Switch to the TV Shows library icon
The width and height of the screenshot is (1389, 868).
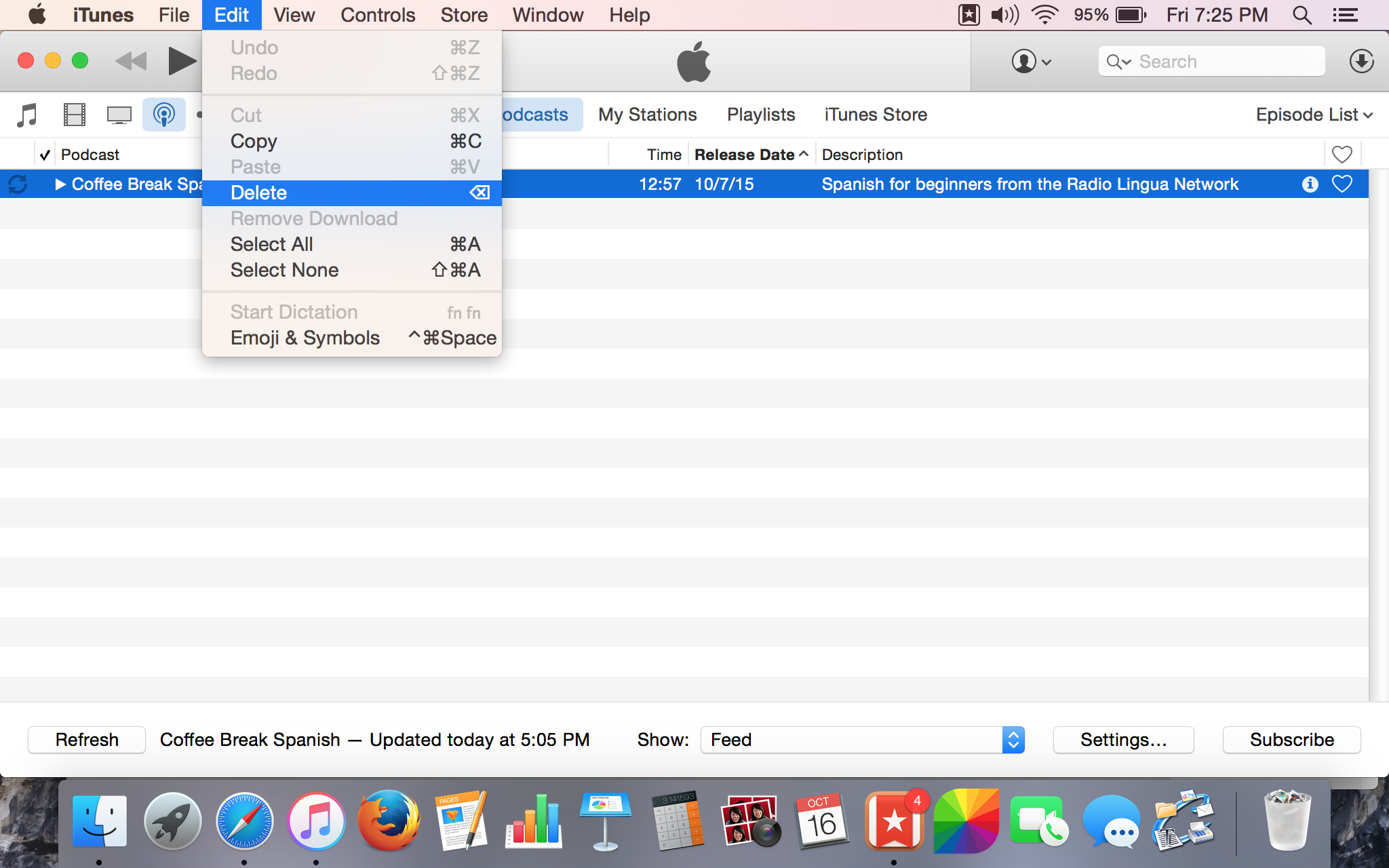coord(119,115)
